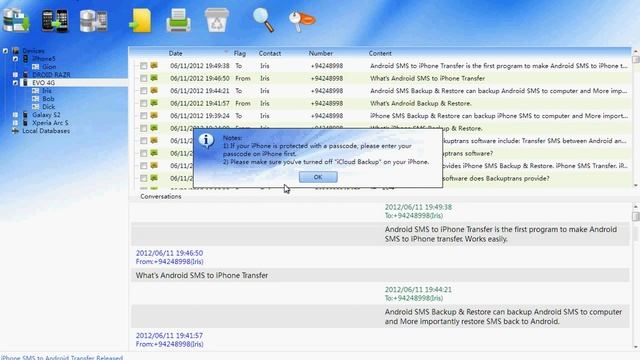Click the message icon in the 19:39:24 row
Image resolution: width=640 pixels, height=360 pixels.
pyautogui.click(x=154, y=116)
